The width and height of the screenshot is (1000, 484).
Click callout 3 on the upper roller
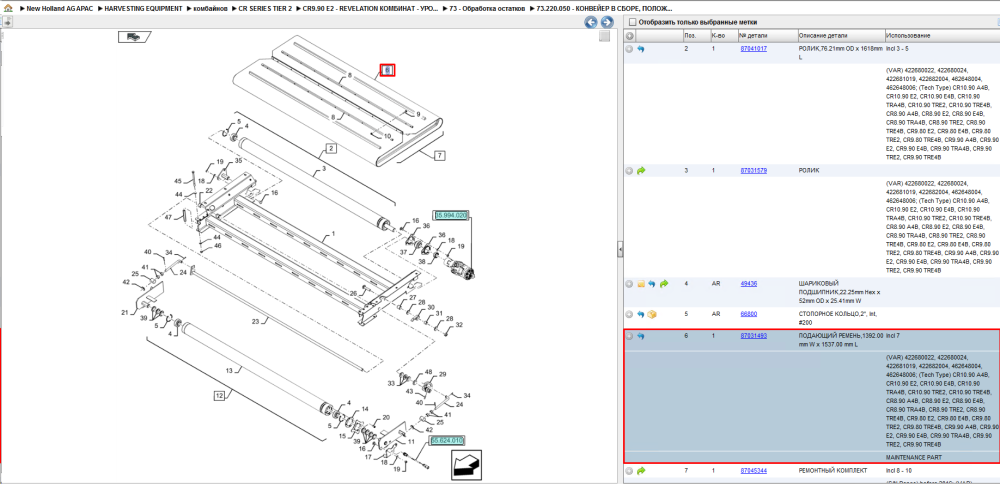[323, 168]
